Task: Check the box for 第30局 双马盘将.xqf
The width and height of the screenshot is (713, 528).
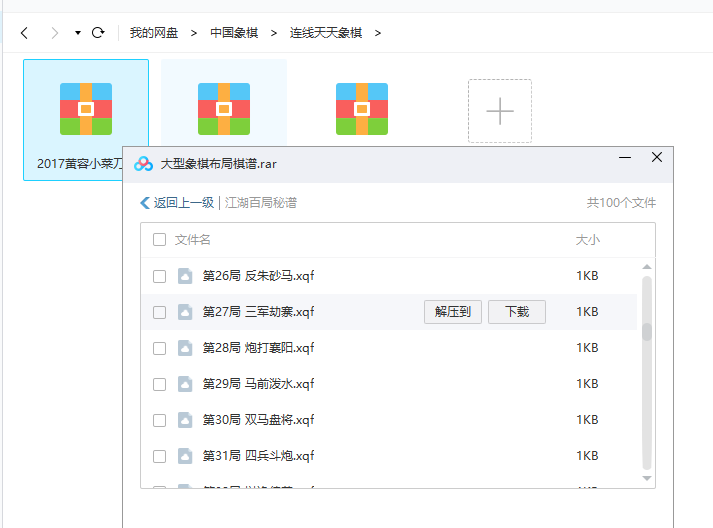Action: 159,420
